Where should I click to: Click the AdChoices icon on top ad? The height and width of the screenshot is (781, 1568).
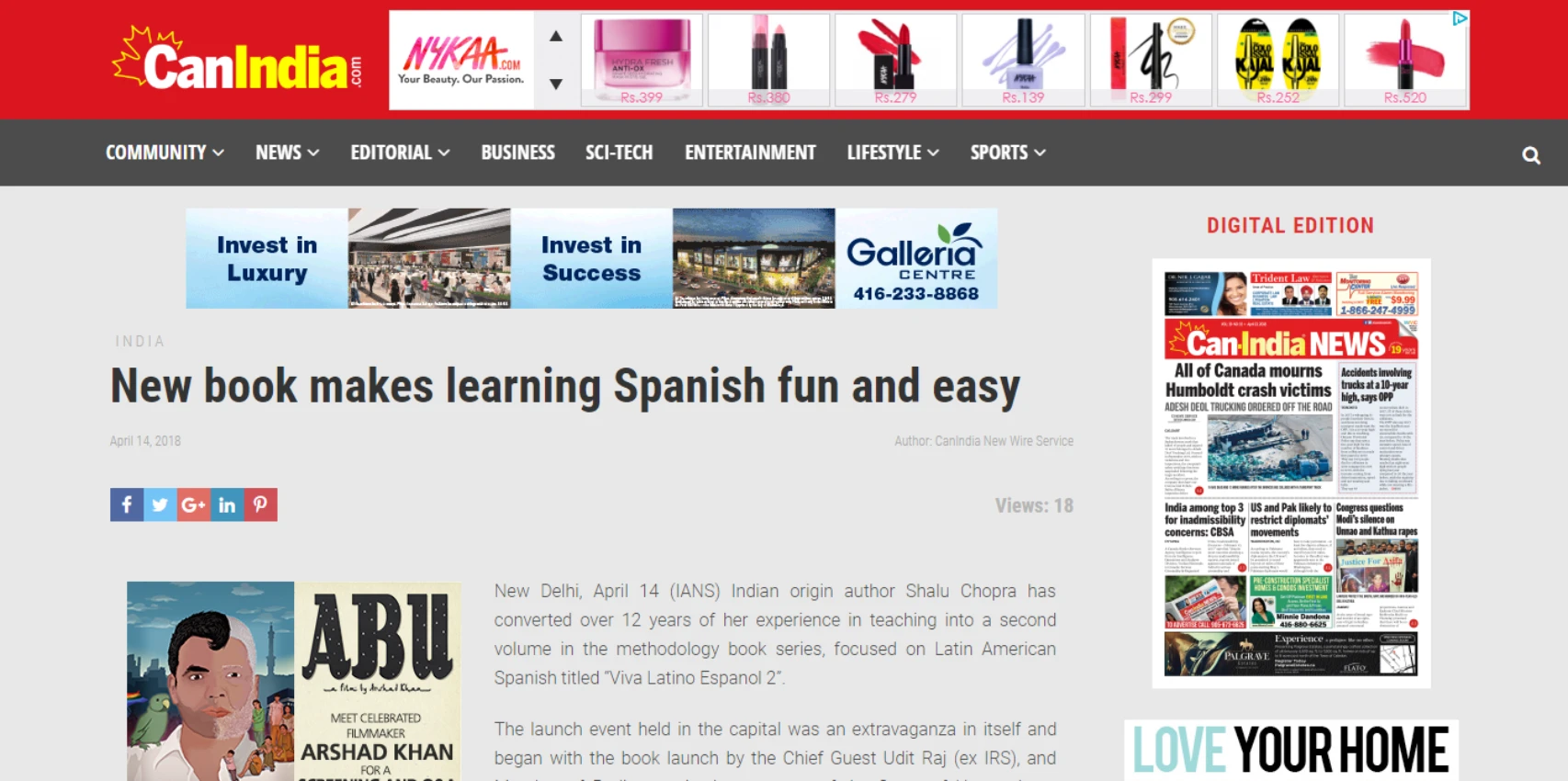click(x=1460, y=18)
